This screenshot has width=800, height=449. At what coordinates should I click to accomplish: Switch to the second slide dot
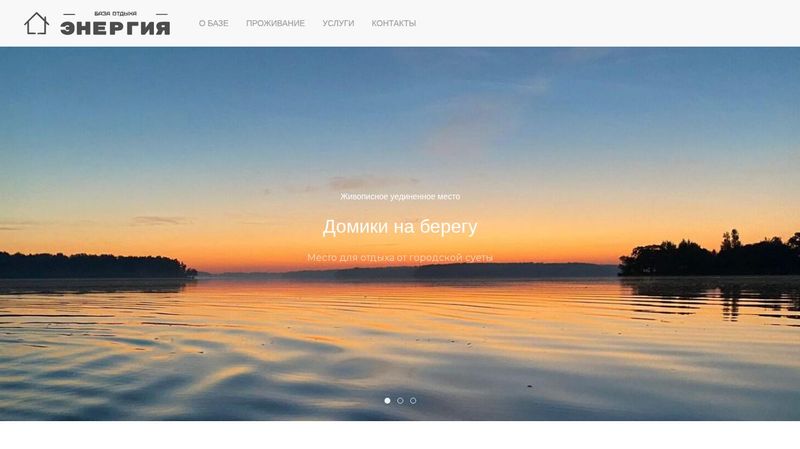click(x=400, y=401)
